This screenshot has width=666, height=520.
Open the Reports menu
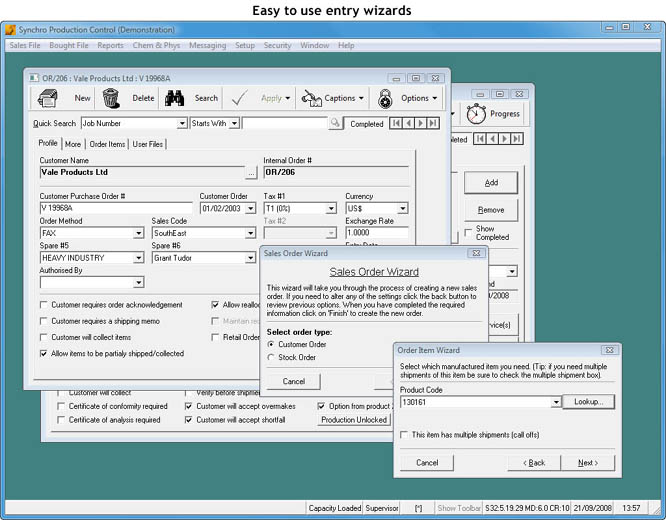110,45
